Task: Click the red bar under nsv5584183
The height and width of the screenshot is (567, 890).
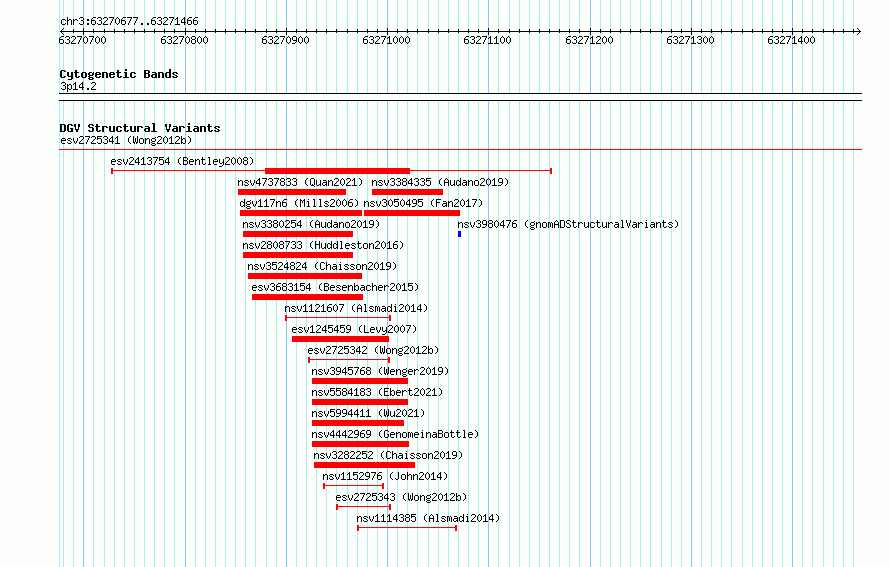Action: pos(360,402)
